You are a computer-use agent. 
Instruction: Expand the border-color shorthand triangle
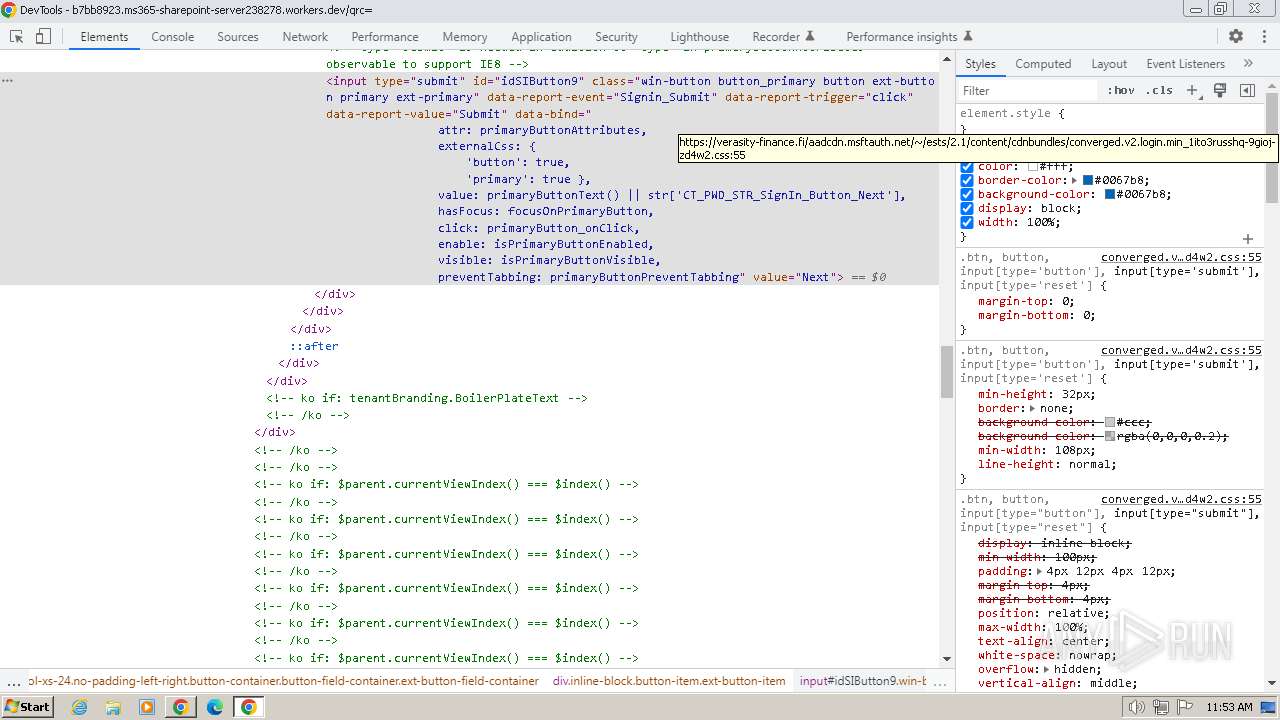(1074, 180)
